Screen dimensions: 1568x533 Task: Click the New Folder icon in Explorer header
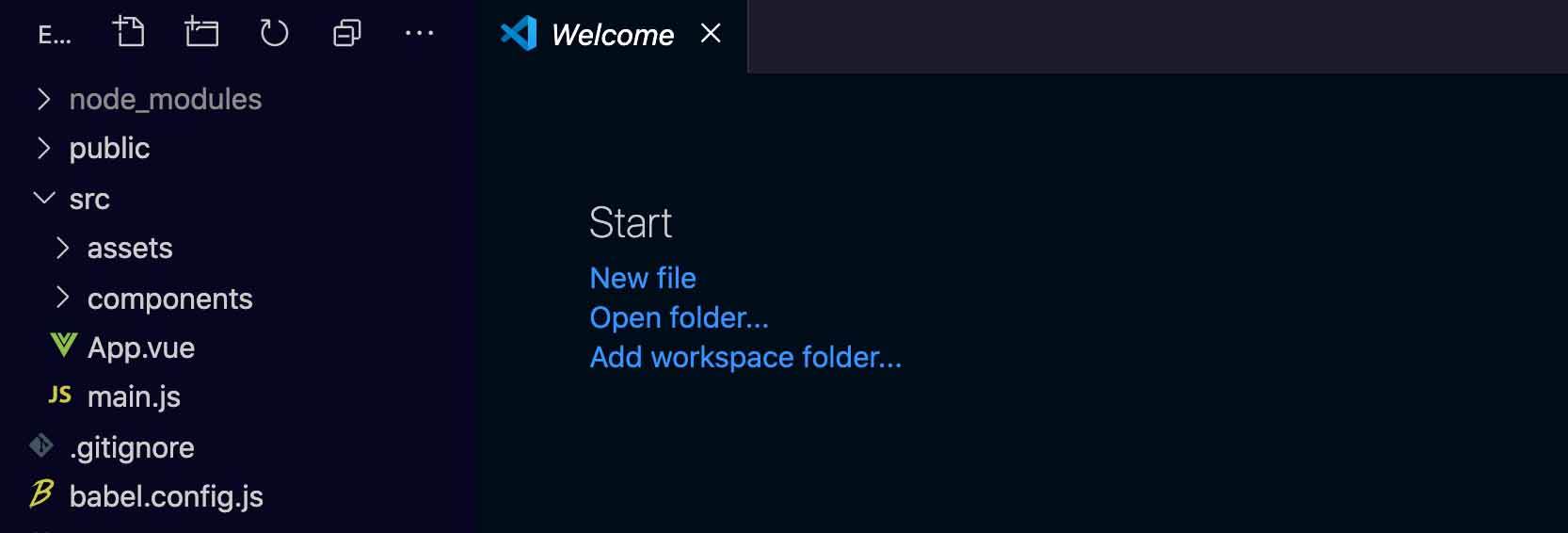[x=201, y=33]
